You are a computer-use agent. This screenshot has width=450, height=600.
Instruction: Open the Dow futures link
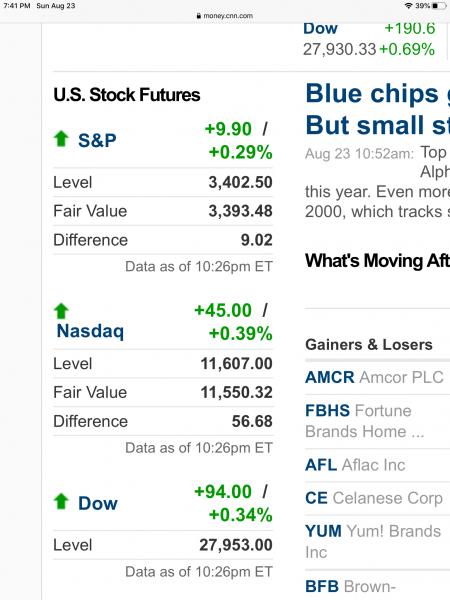coord(98,503)
